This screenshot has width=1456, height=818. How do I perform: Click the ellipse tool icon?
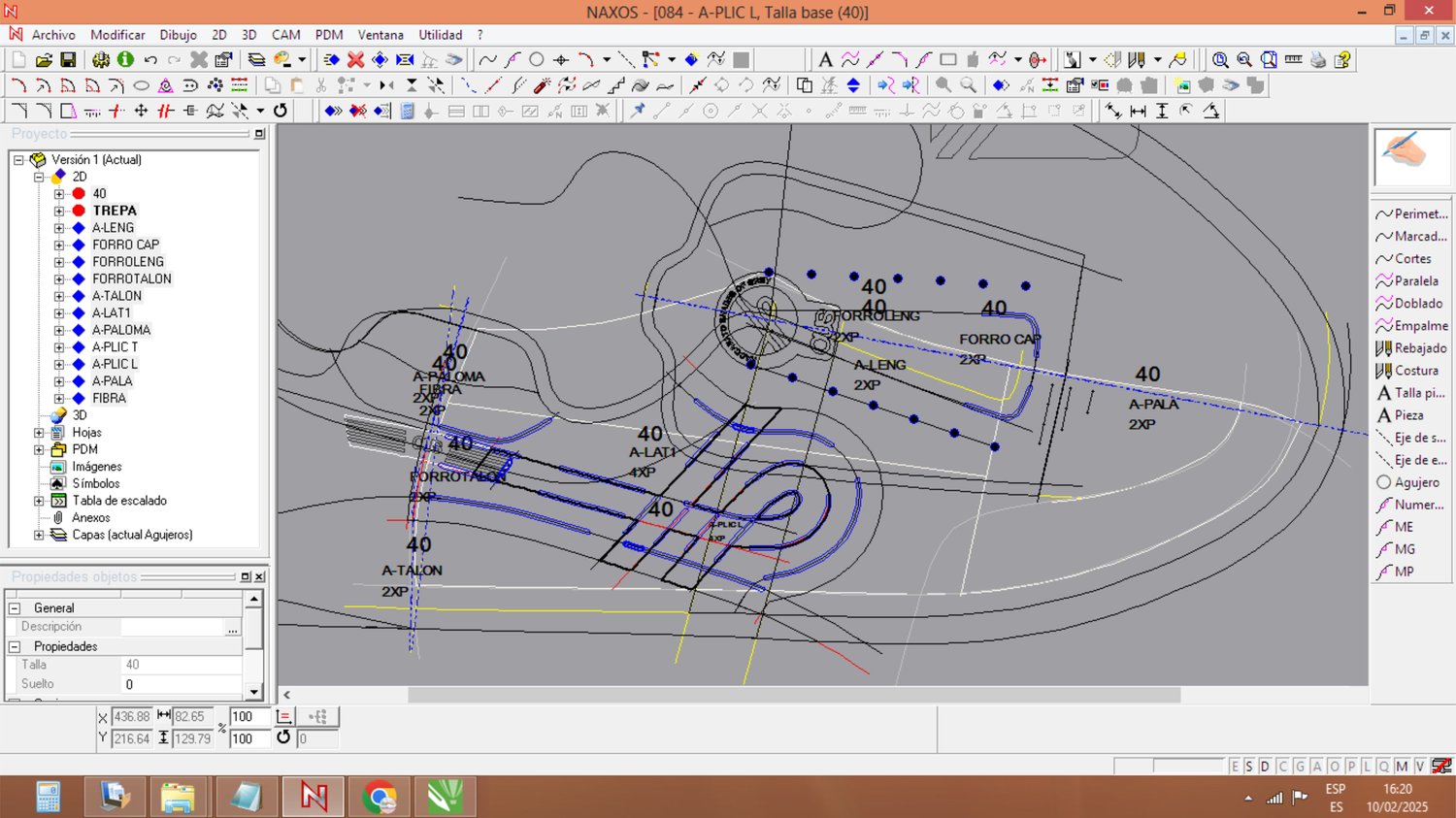coord(141,85)
